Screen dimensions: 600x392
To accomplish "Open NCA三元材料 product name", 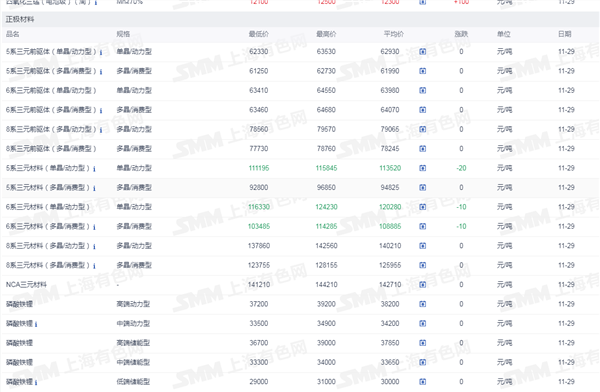I will point(26,284).
